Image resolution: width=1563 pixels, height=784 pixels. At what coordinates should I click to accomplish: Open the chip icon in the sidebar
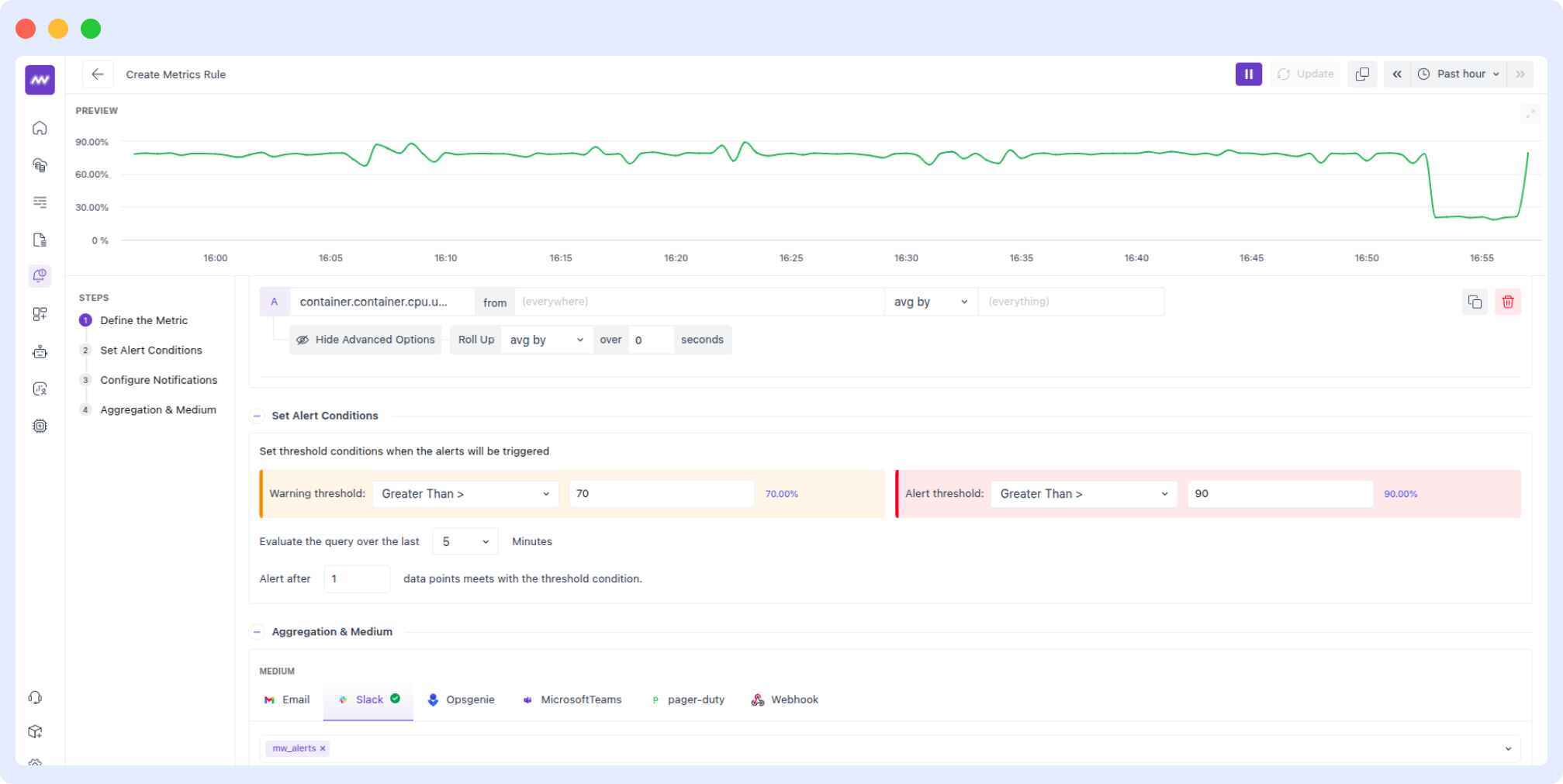[x=40, y=426]
